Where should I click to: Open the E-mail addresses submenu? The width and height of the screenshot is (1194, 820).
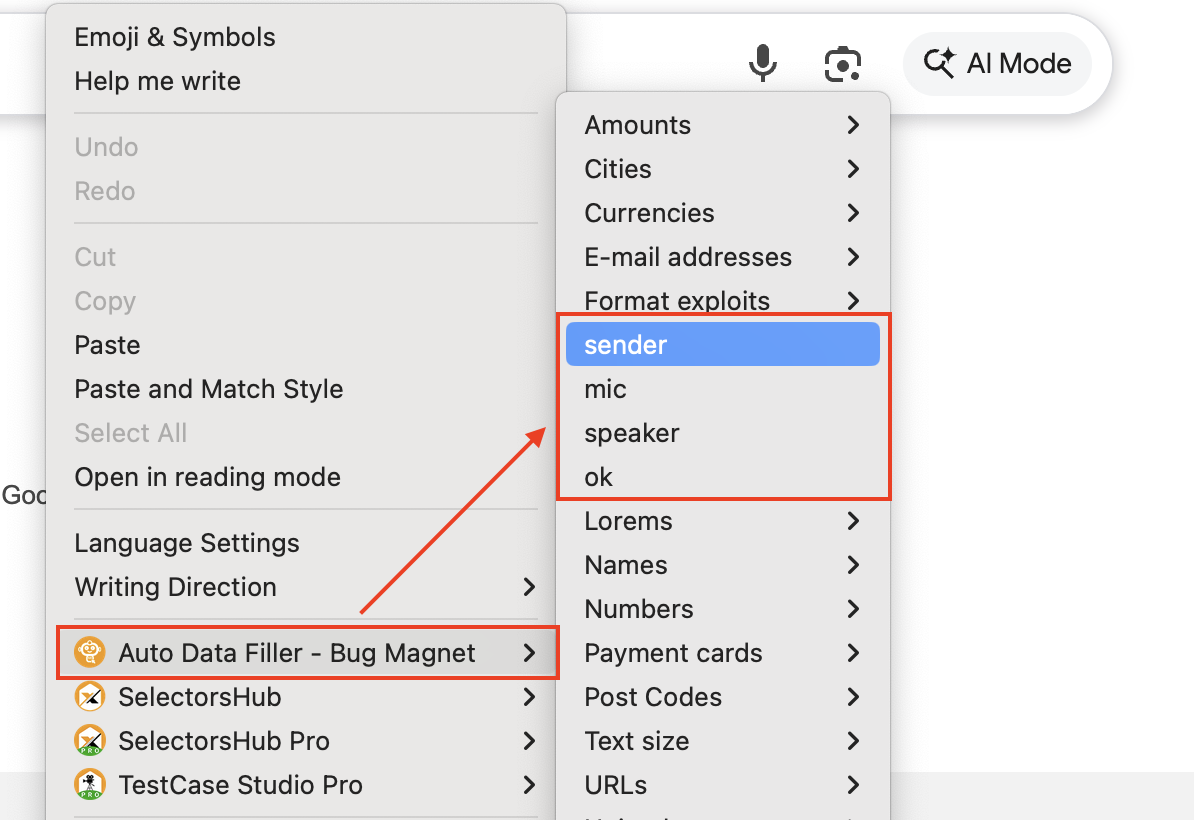[688, 257]
